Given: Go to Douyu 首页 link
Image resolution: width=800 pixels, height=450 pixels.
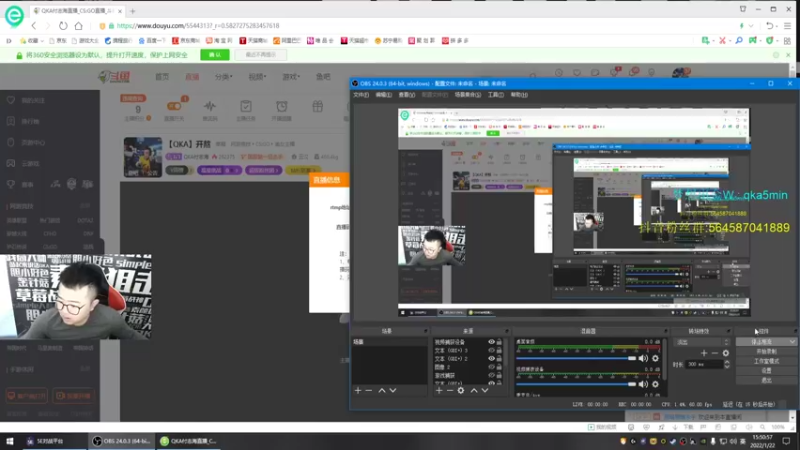Looking at the screenshot, I should pyautogui.click(x=162, y=77).
